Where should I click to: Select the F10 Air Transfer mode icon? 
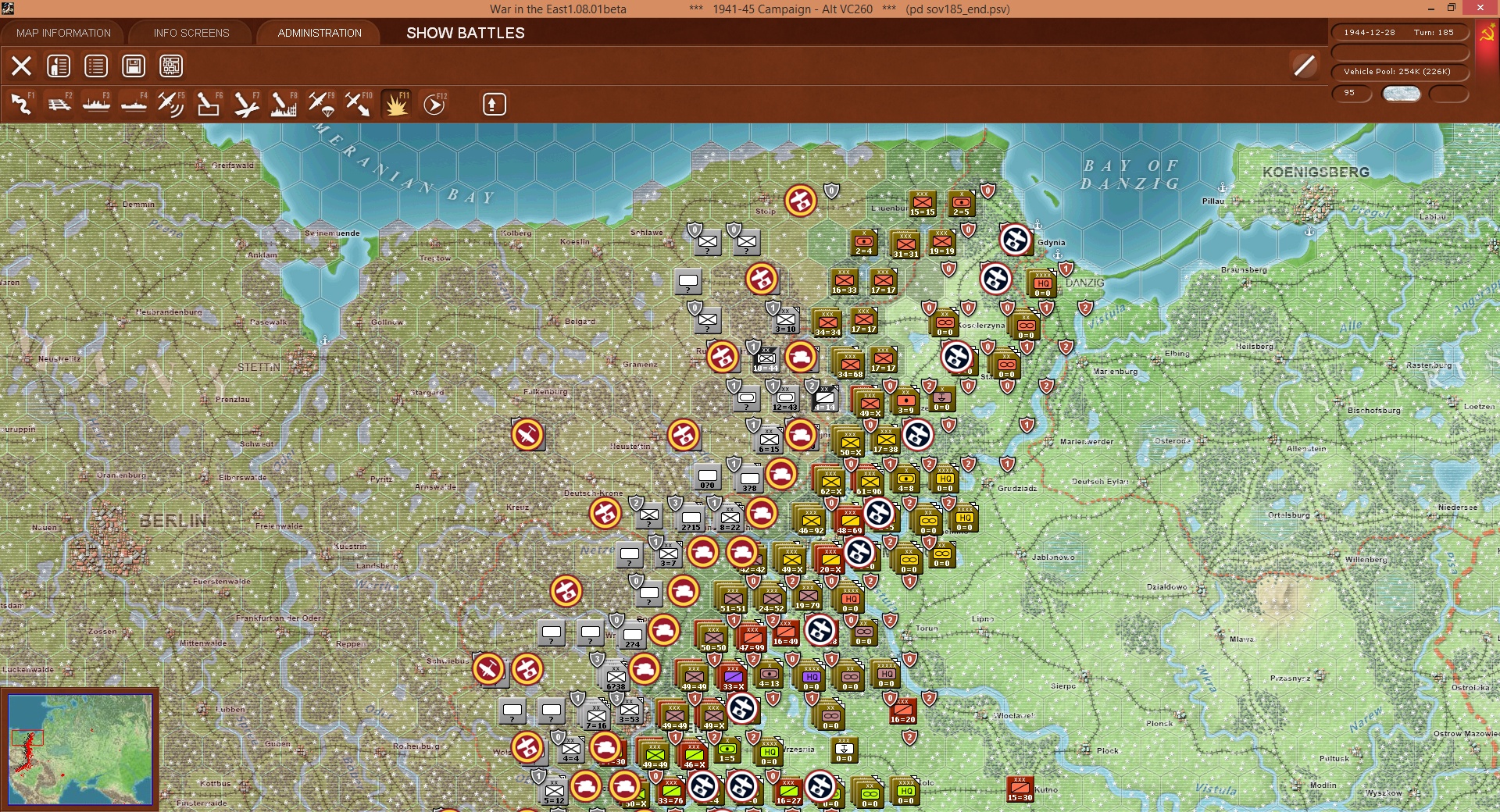[359, 104]
